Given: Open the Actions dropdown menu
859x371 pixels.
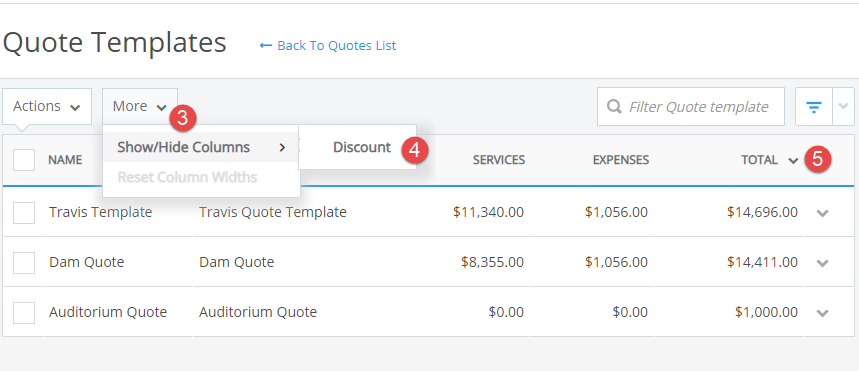Looking at the screenshot, I should coord(47,106).
